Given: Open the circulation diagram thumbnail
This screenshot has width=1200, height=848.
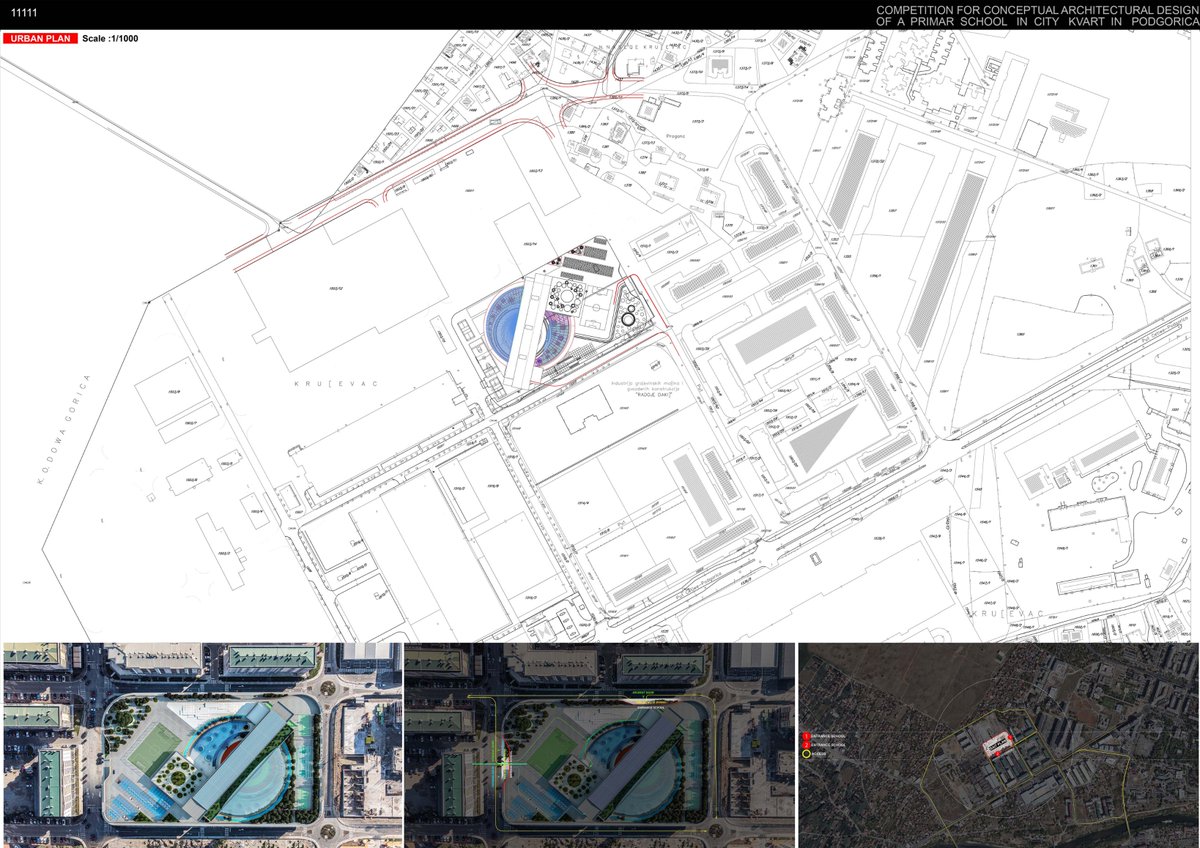Looking at the screenshot, I should [599, 744].
